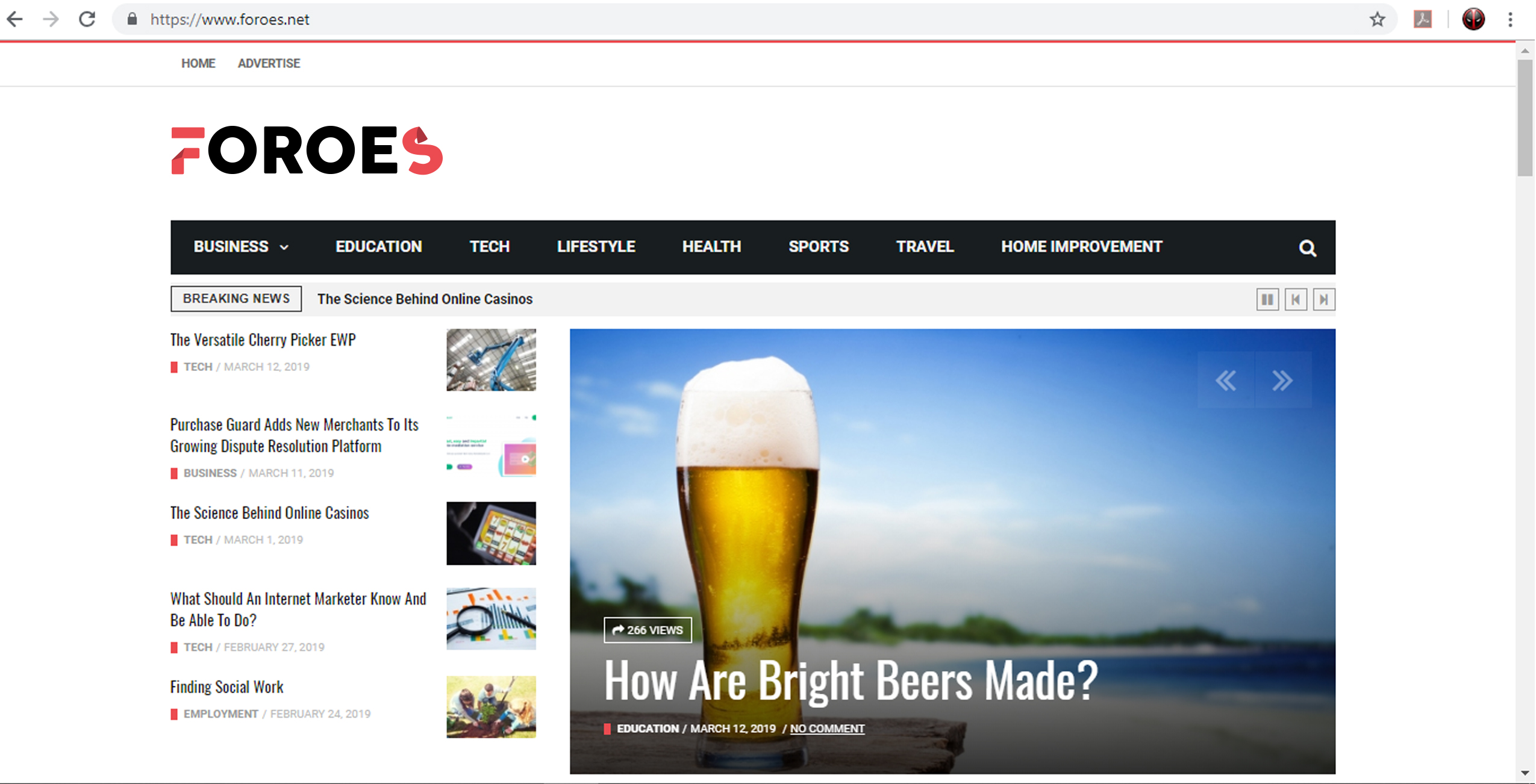Advance slider with double-right arrows

pyautogui.click(x=1282, y=380)
